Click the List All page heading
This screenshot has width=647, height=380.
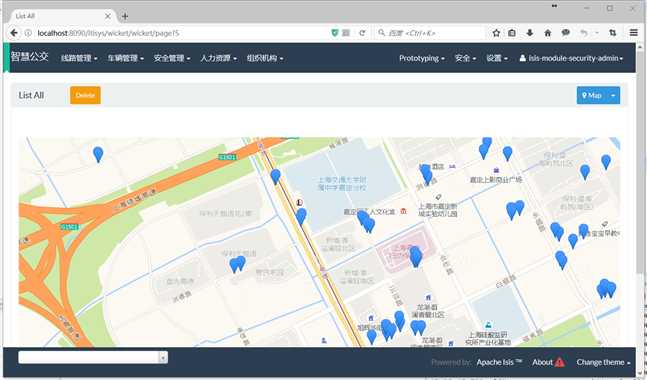(31, 95)
